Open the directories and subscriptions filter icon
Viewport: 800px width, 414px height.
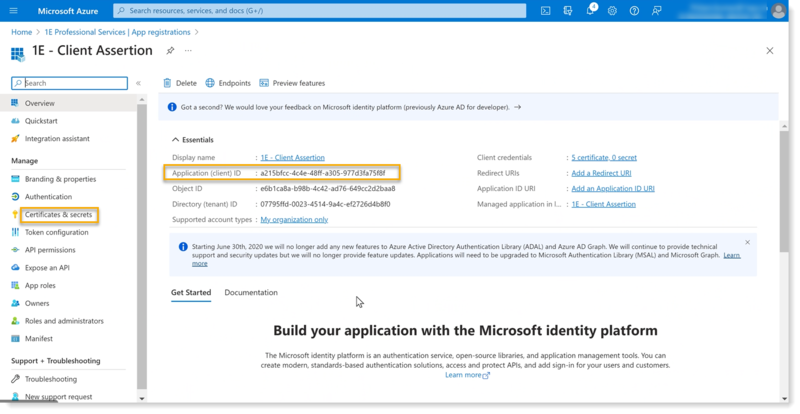click(x=566, y=12)
